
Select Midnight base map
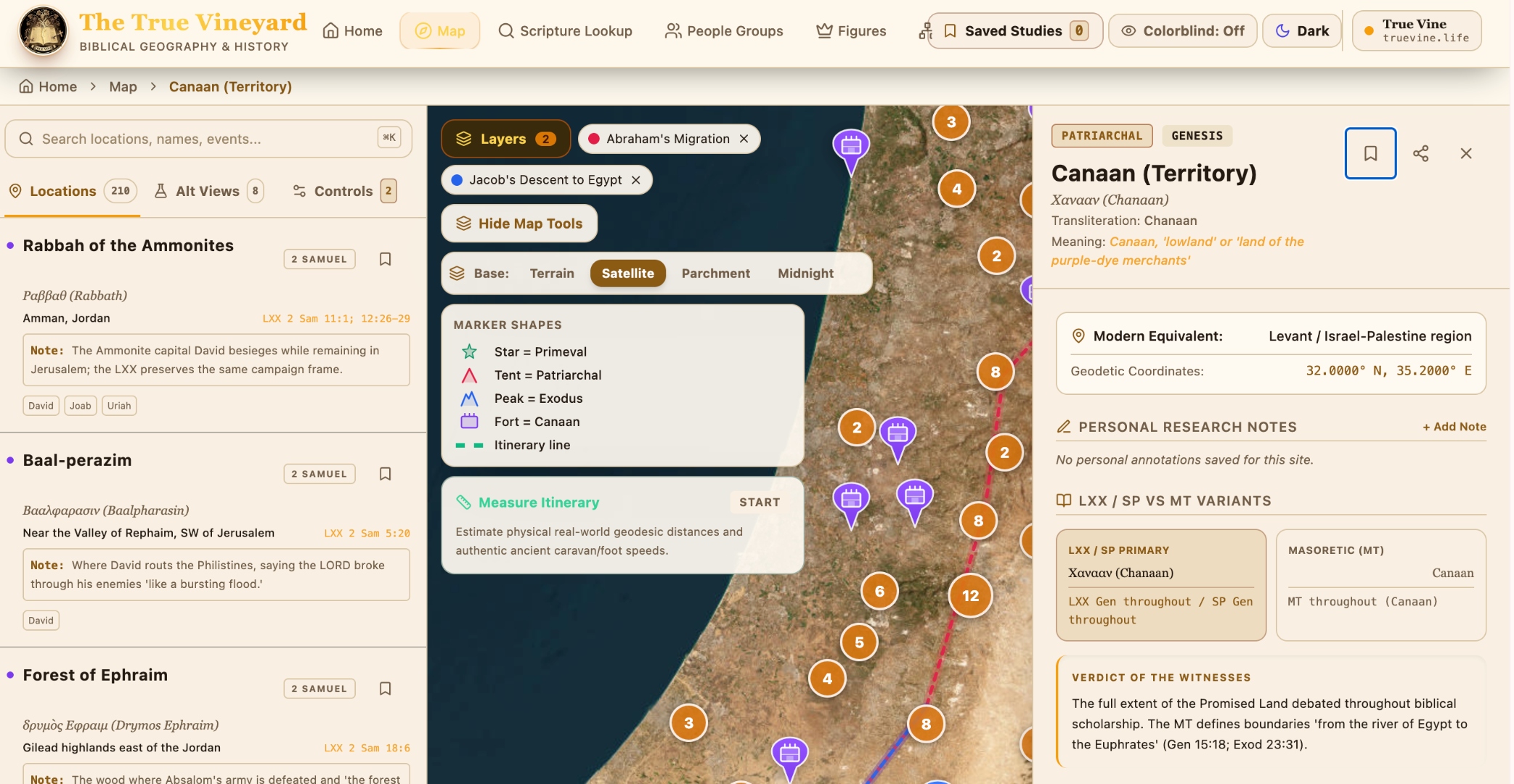805,274
